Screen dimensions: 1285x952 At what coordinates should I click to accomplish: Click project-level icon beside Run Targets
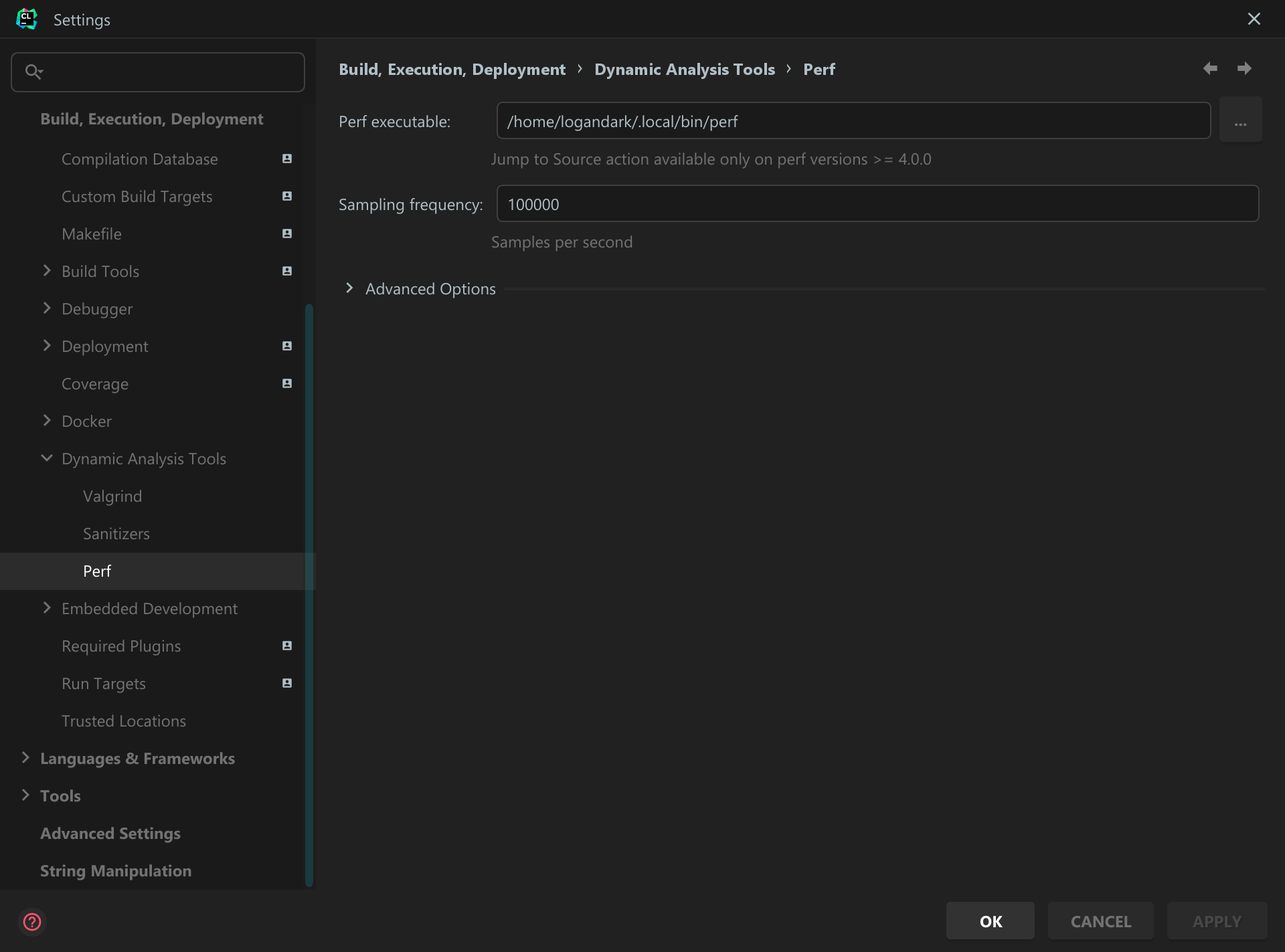coord(287,683)
